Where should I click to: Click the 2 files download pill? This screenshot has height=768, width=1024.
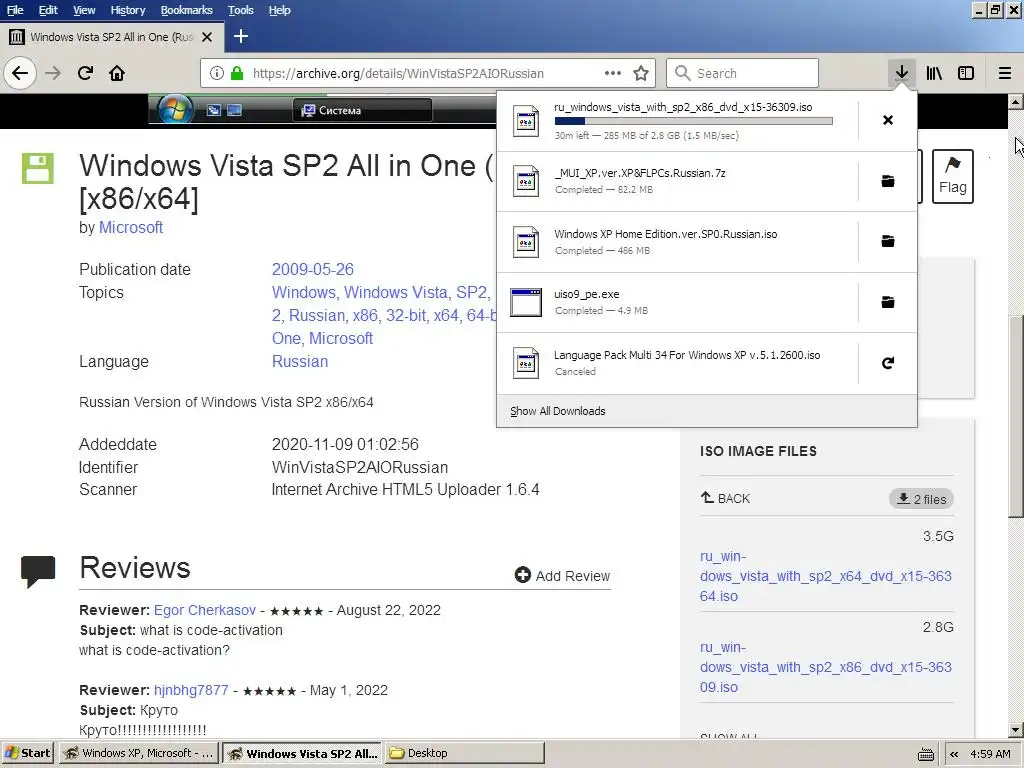pos(921,499)
